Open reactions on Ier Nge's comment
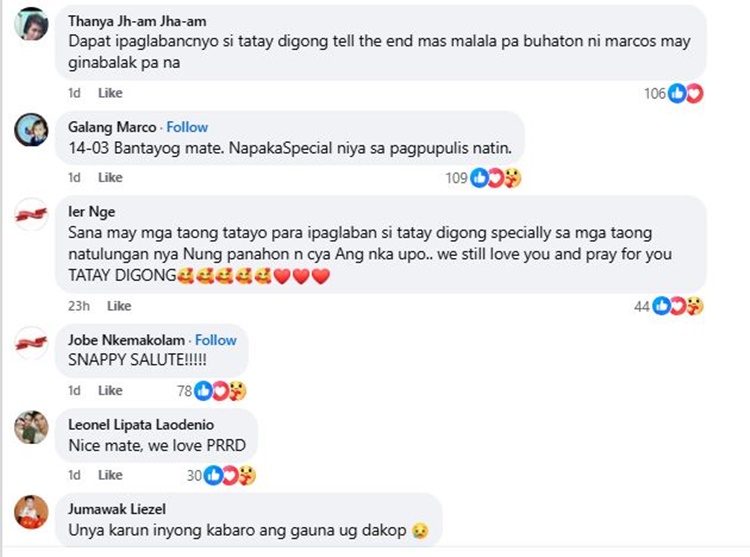750x557 pixels. point(679,306)
